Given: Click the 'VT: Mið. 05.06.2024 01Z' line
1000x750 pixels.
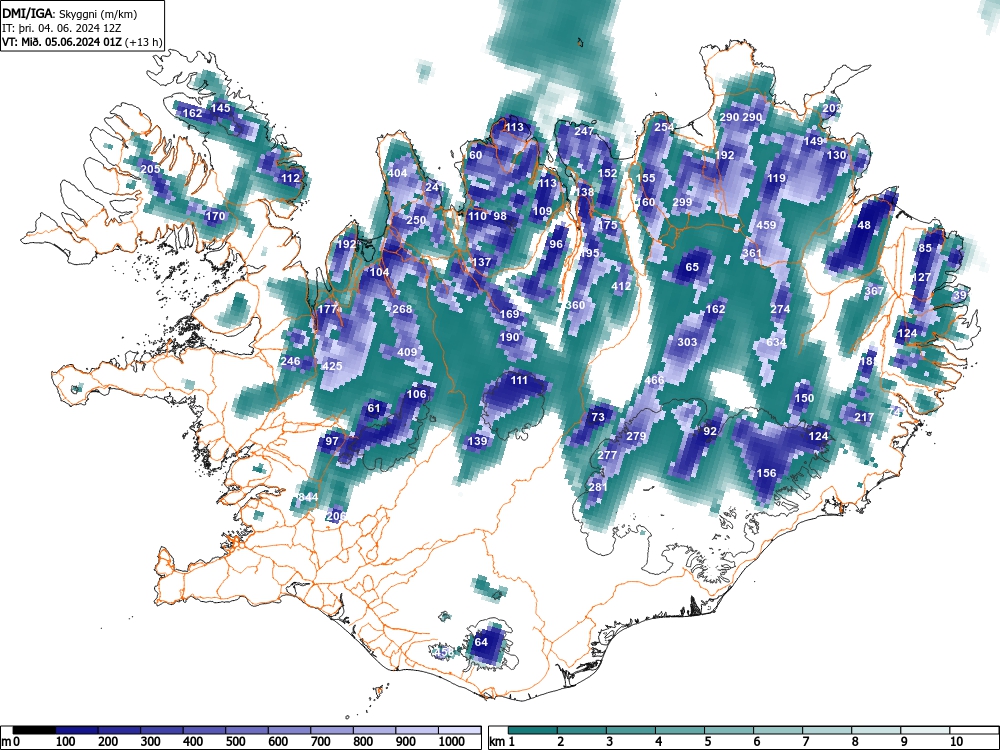Looking at the screenshot, I should click(x=62, y=42).
